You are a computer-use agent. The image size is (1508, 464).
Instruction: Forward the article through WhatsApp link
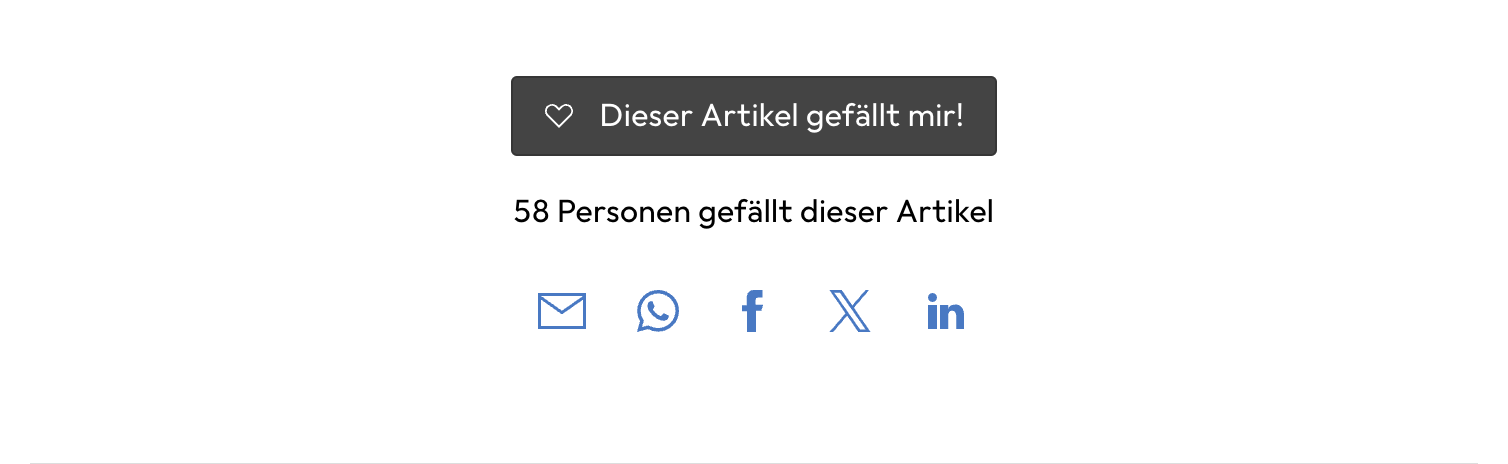coord(658,311)
